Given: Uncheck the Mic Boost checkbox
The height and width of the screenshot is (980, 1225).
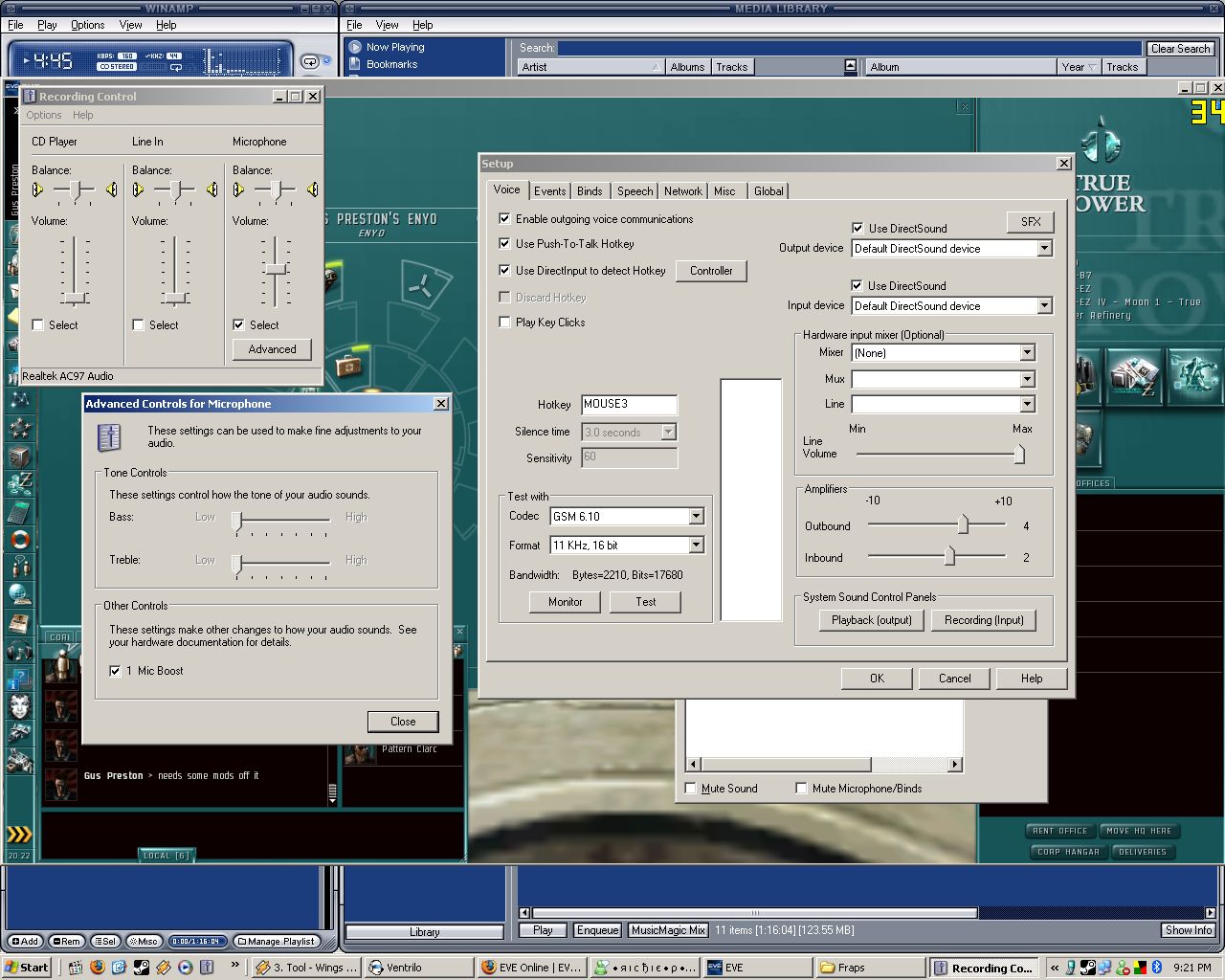Looking at the screenshot, I should 115,671.
